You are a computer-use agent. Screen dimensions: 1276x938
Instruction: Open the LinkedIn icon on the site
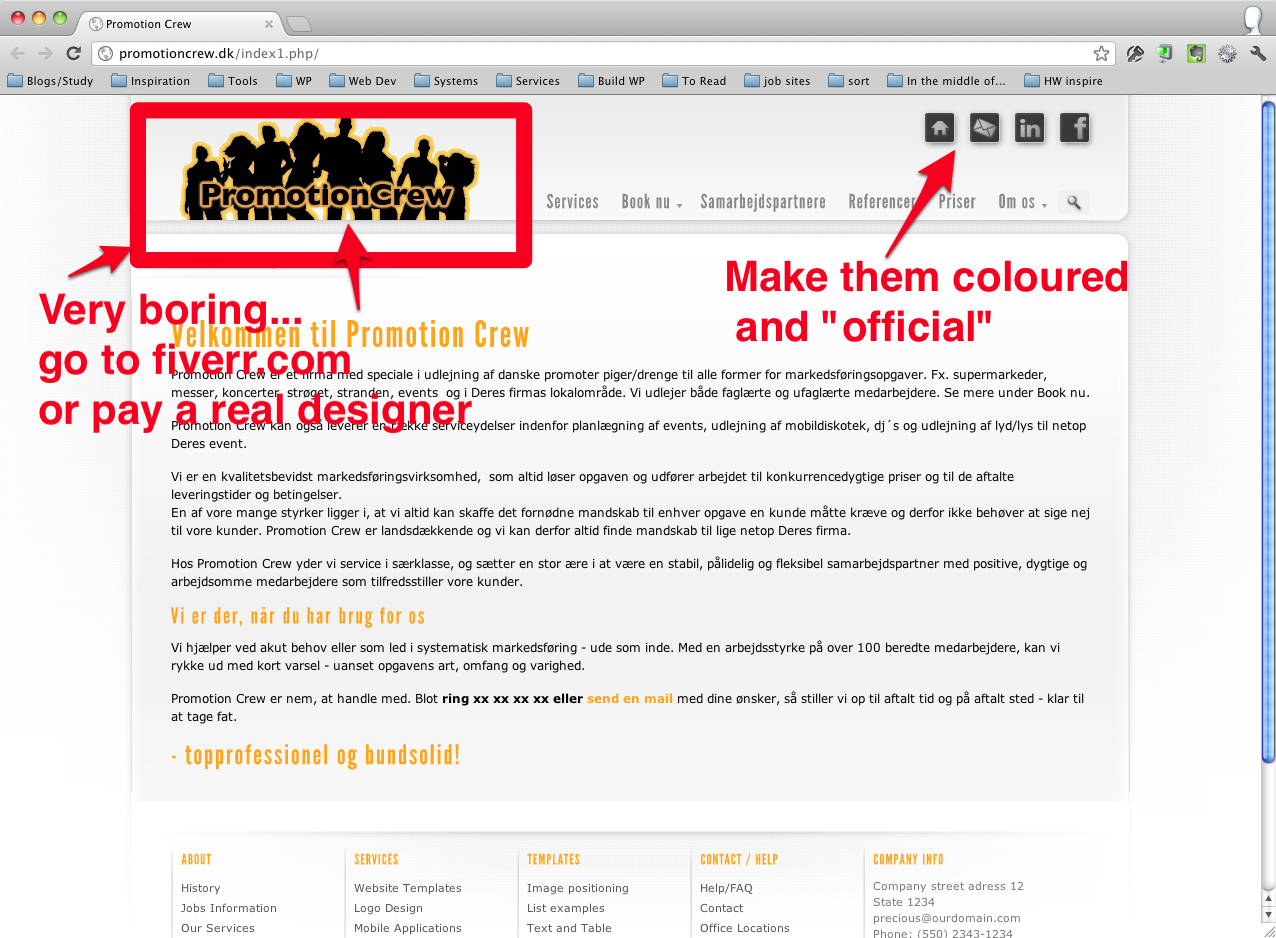tap(1029, 128)
